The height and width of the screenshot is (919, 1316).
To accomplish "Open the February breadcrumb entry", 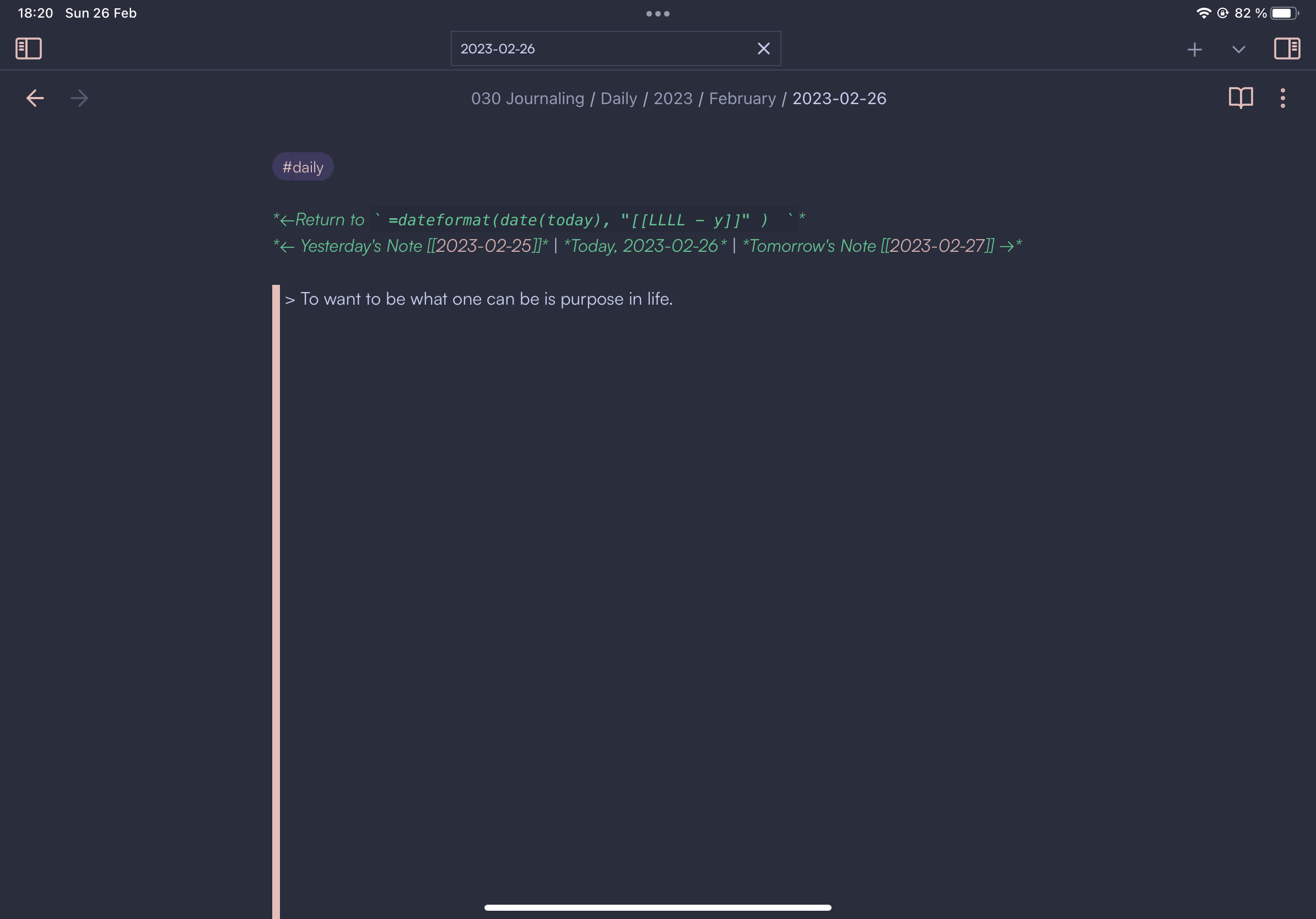I will coord(743,98).
